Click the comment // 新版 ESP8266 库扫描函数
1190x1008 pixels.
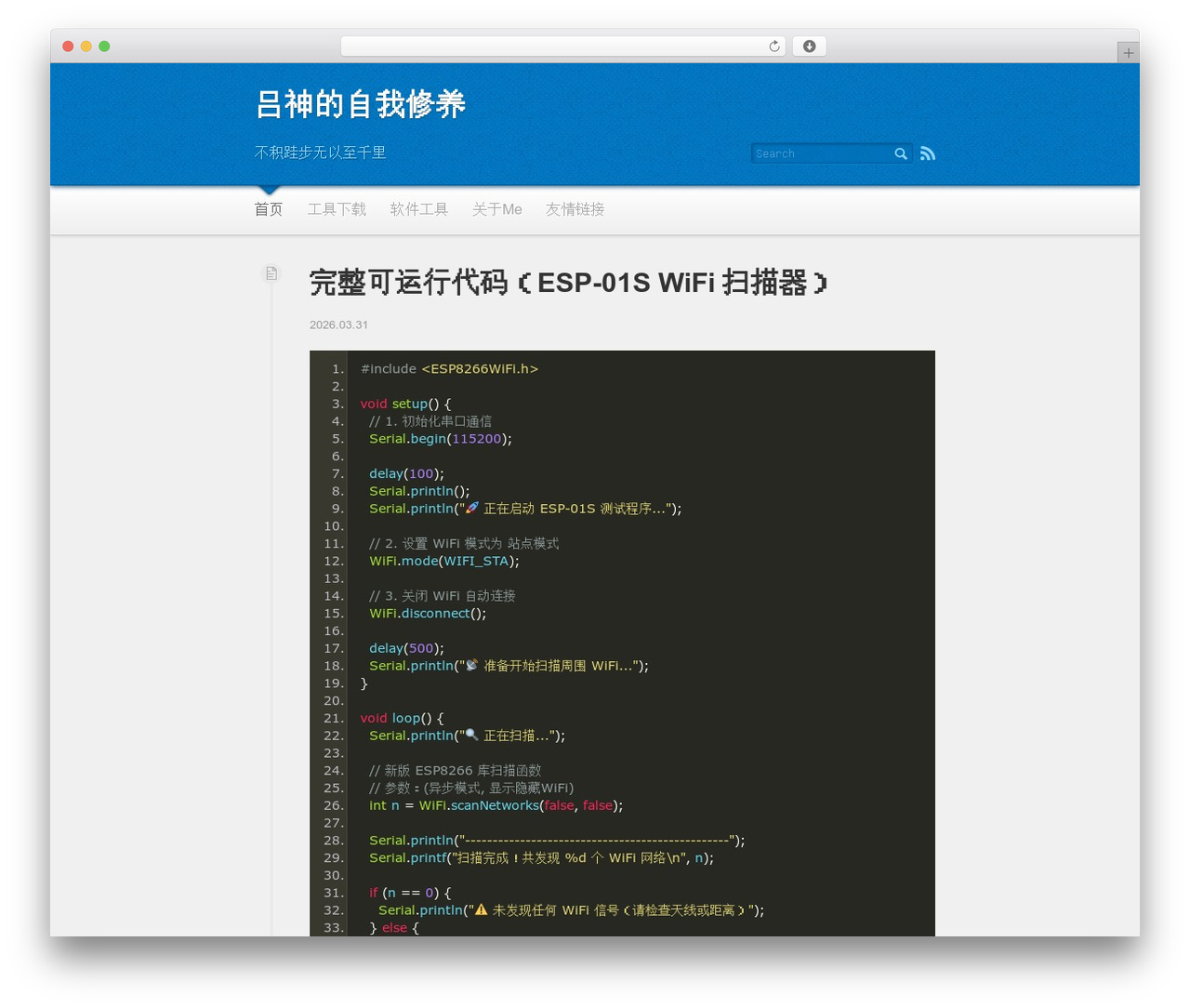tap(455, 771)
